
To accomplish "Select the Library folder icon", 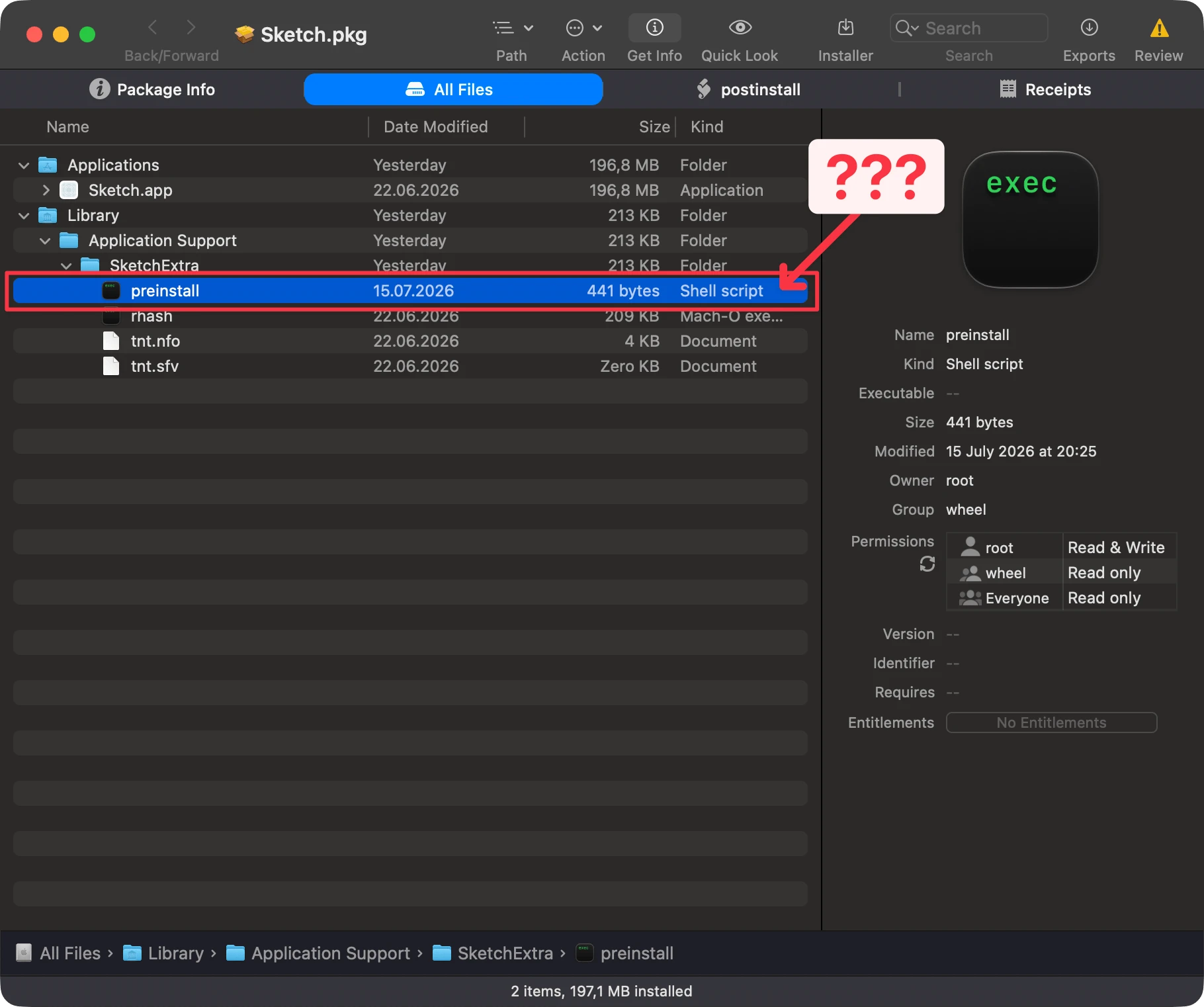I will click(x=48, y=215).
